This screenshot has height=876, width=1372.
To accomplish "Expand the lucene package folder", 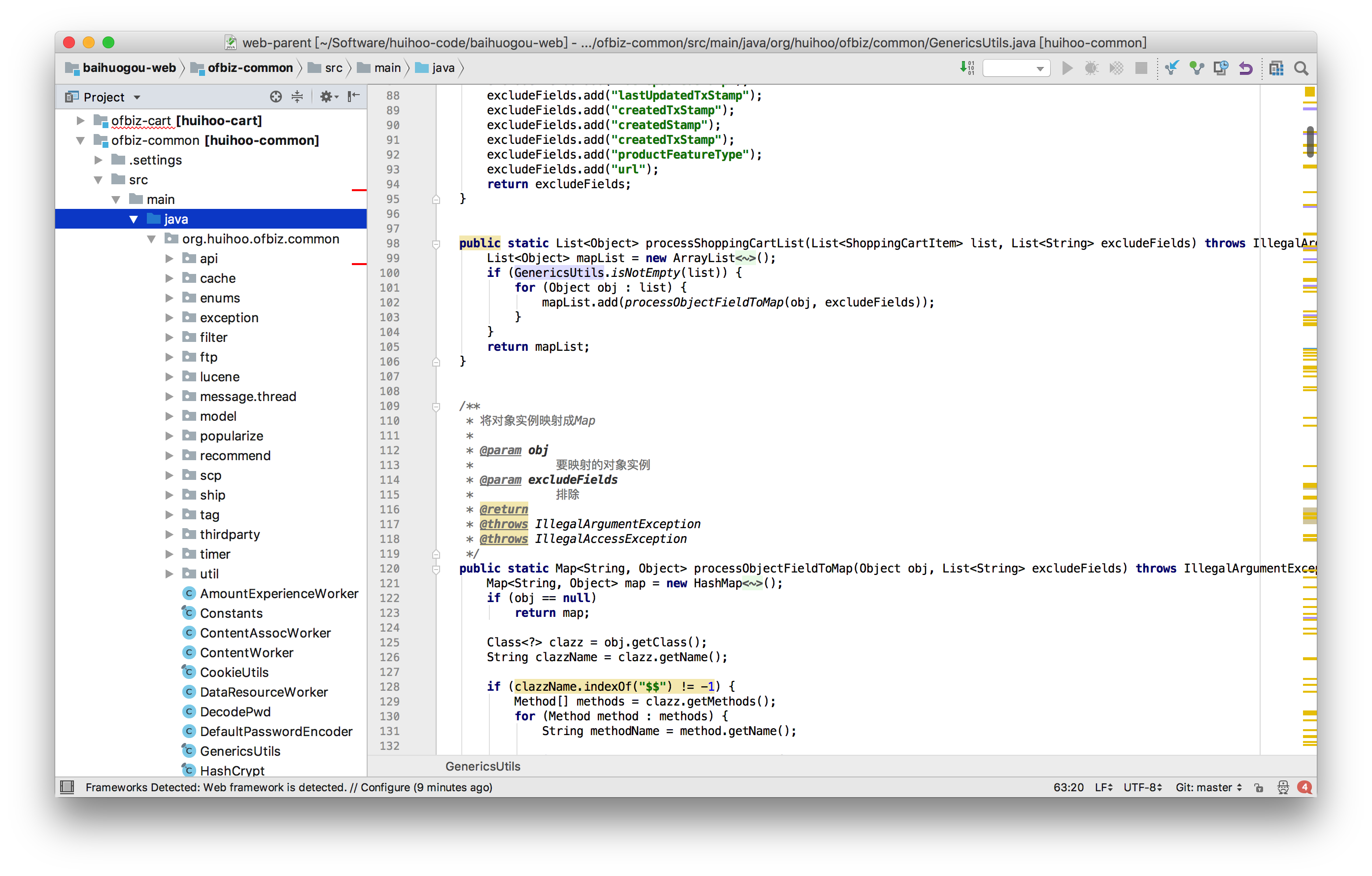I will 169,377.
